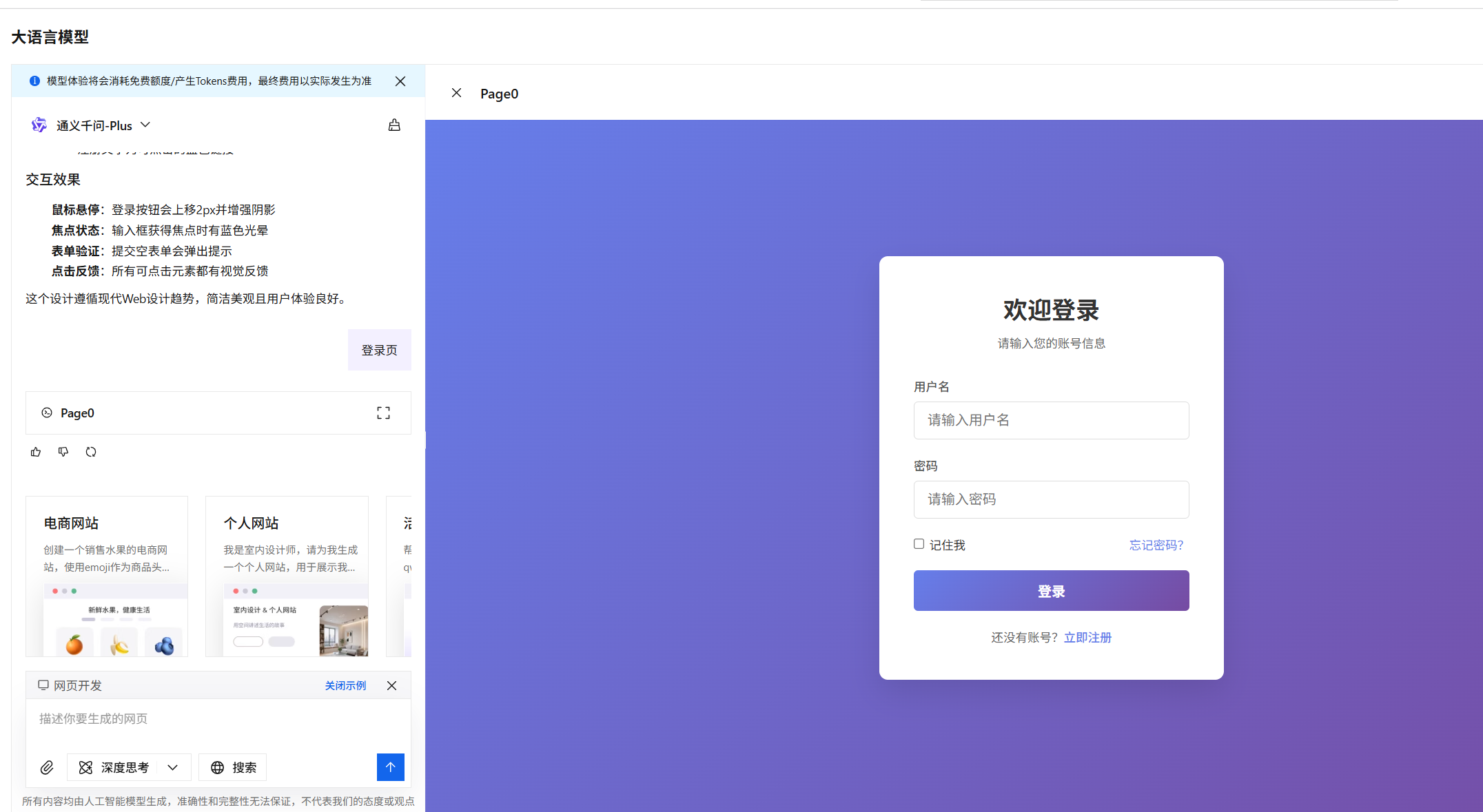
Task: Check the 记住我 remember me checkbox
Action: point(919,544)
